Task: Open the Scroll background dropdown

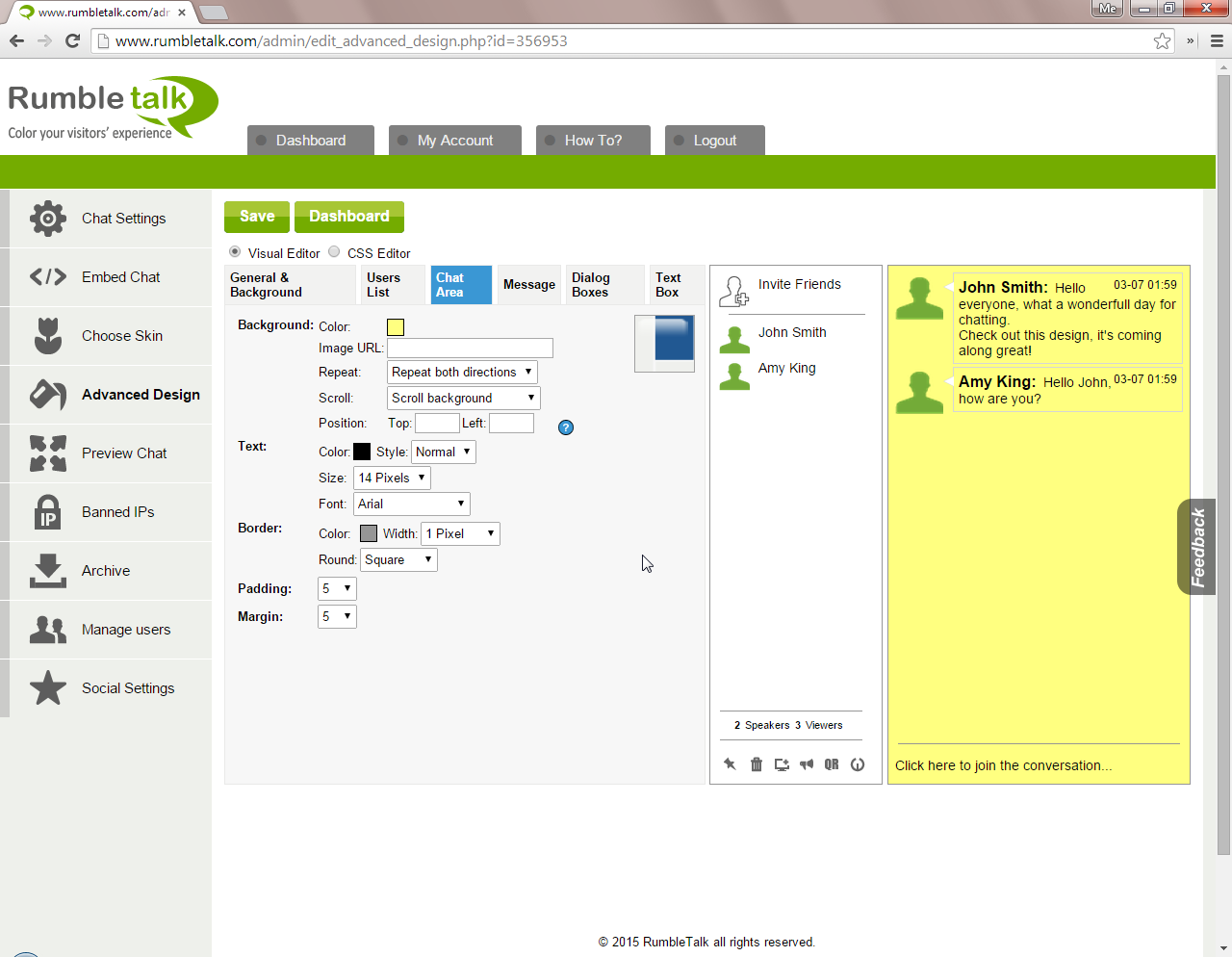Action: (x=464, y=398)
